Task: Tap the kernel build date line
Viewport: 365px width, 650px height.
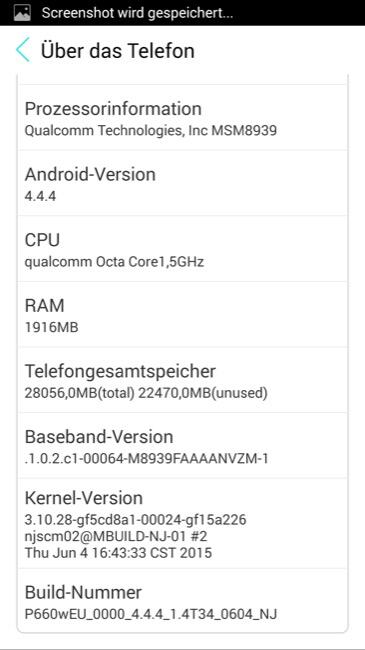Action: pos(118,553)
